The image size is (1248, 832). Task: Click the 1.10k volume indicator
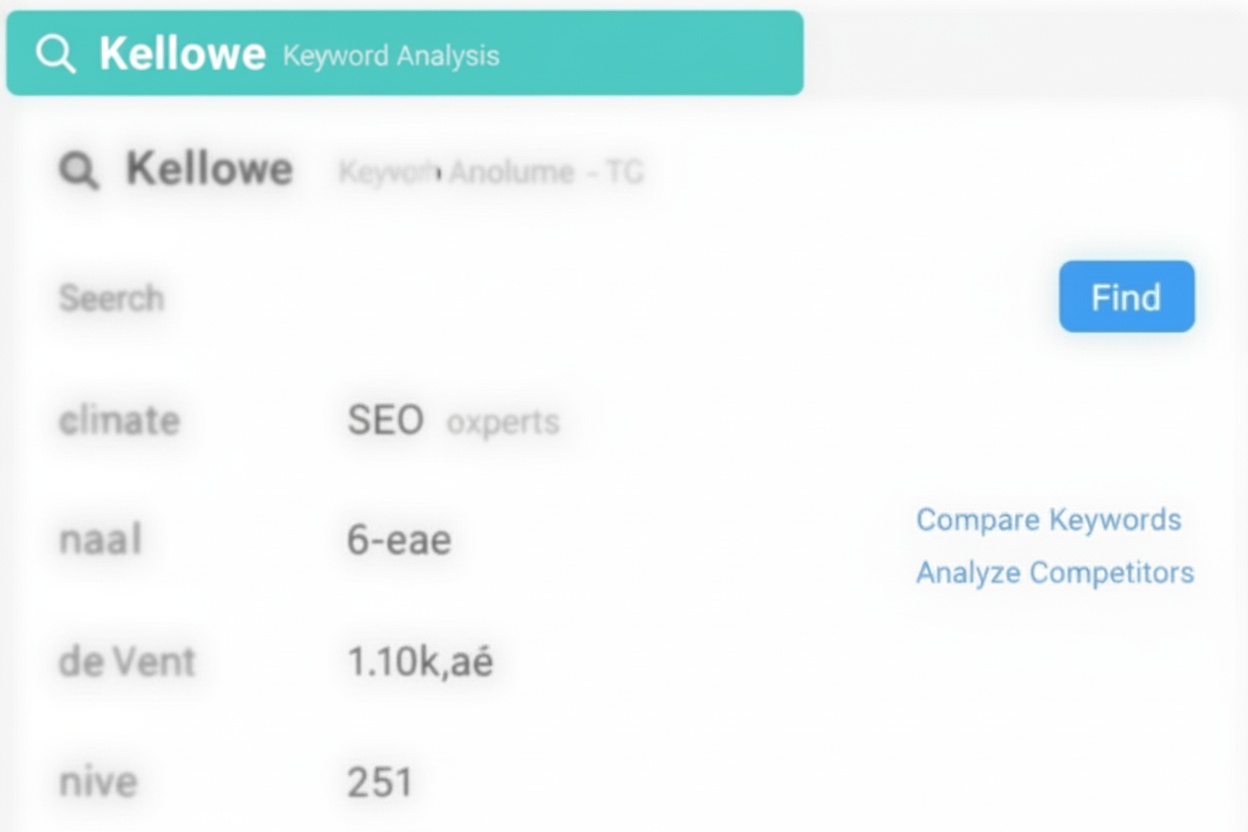(x=420, y=661)
